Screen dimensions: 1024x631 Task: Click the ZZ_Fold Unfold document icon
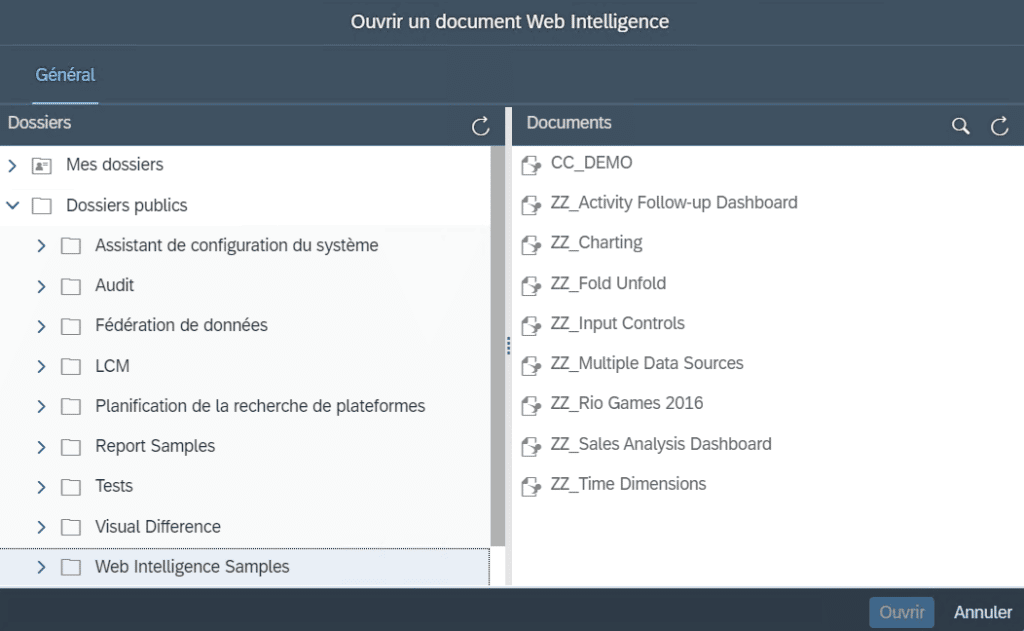531,285
